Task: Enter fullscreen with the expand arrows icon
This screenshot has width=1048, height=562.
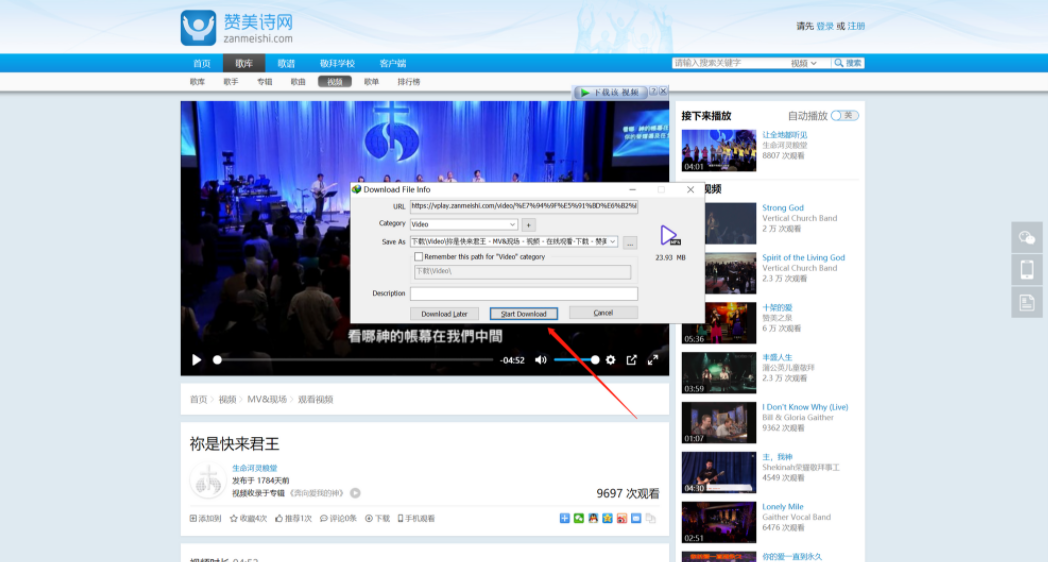Action: (x=653, y=360)
